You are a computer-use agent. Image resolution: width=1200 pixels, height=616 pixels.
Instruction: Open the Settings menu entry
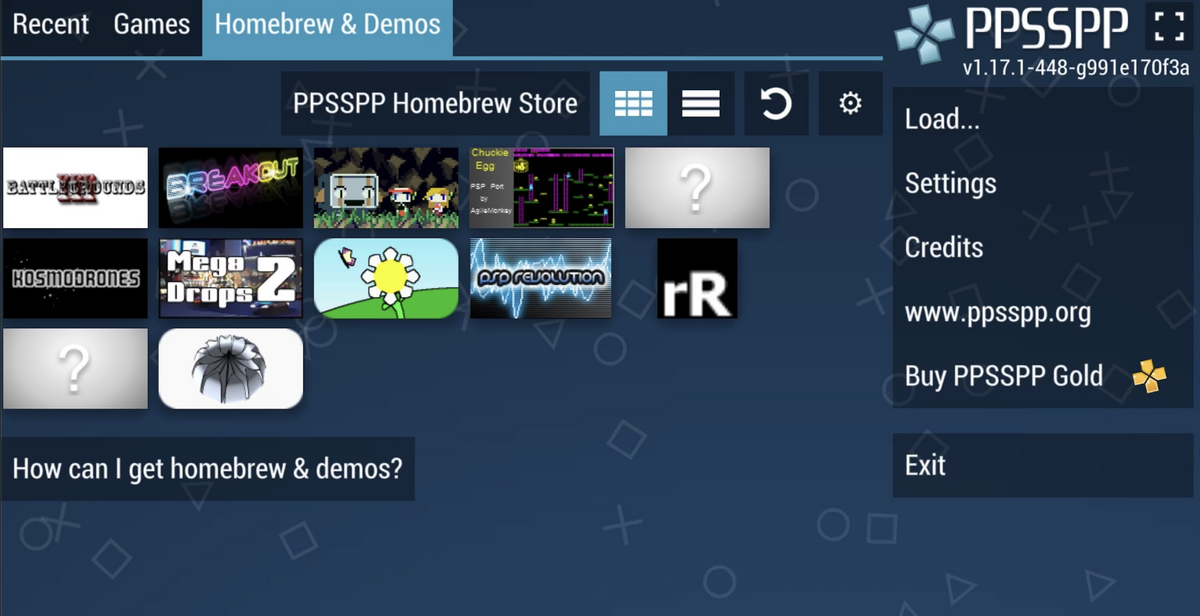pyautogui.click(x=950, y=183)
